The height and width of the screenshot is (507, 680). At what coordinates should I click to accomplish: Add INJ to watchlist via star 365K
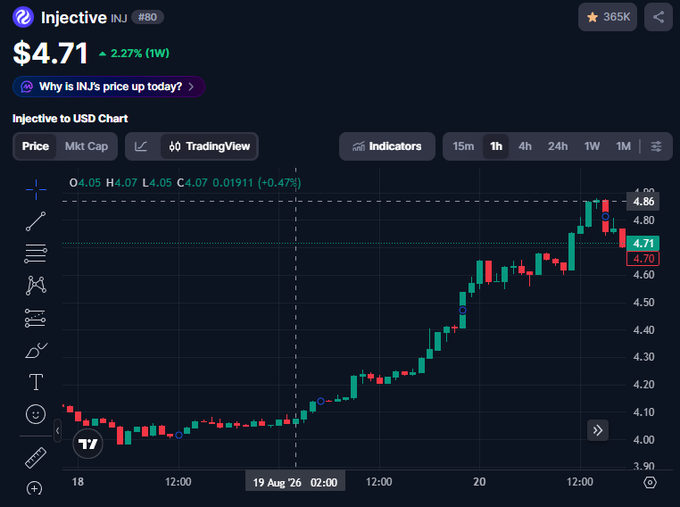(608, 17)
